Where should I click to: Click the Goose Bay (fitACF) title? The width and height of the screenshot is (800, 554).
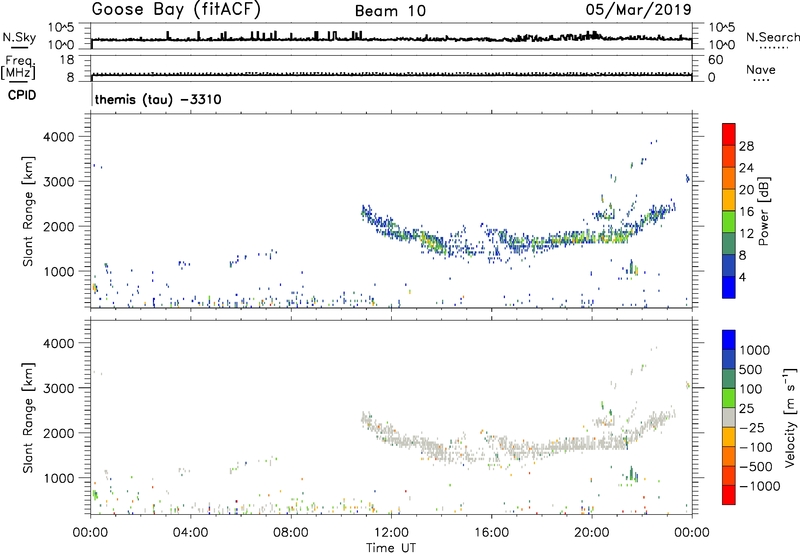click(176, 10)
